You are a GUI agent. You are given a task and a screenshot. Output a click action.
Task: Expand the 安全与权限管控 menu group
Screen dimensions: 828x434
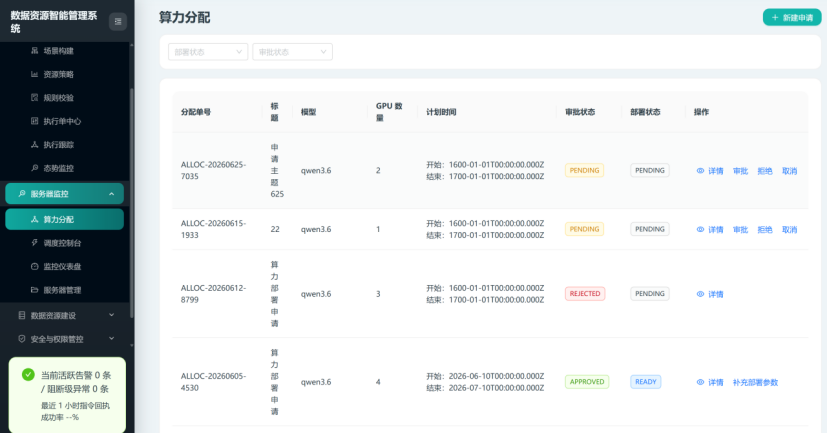pyautogui.click(x=66, y=339)
